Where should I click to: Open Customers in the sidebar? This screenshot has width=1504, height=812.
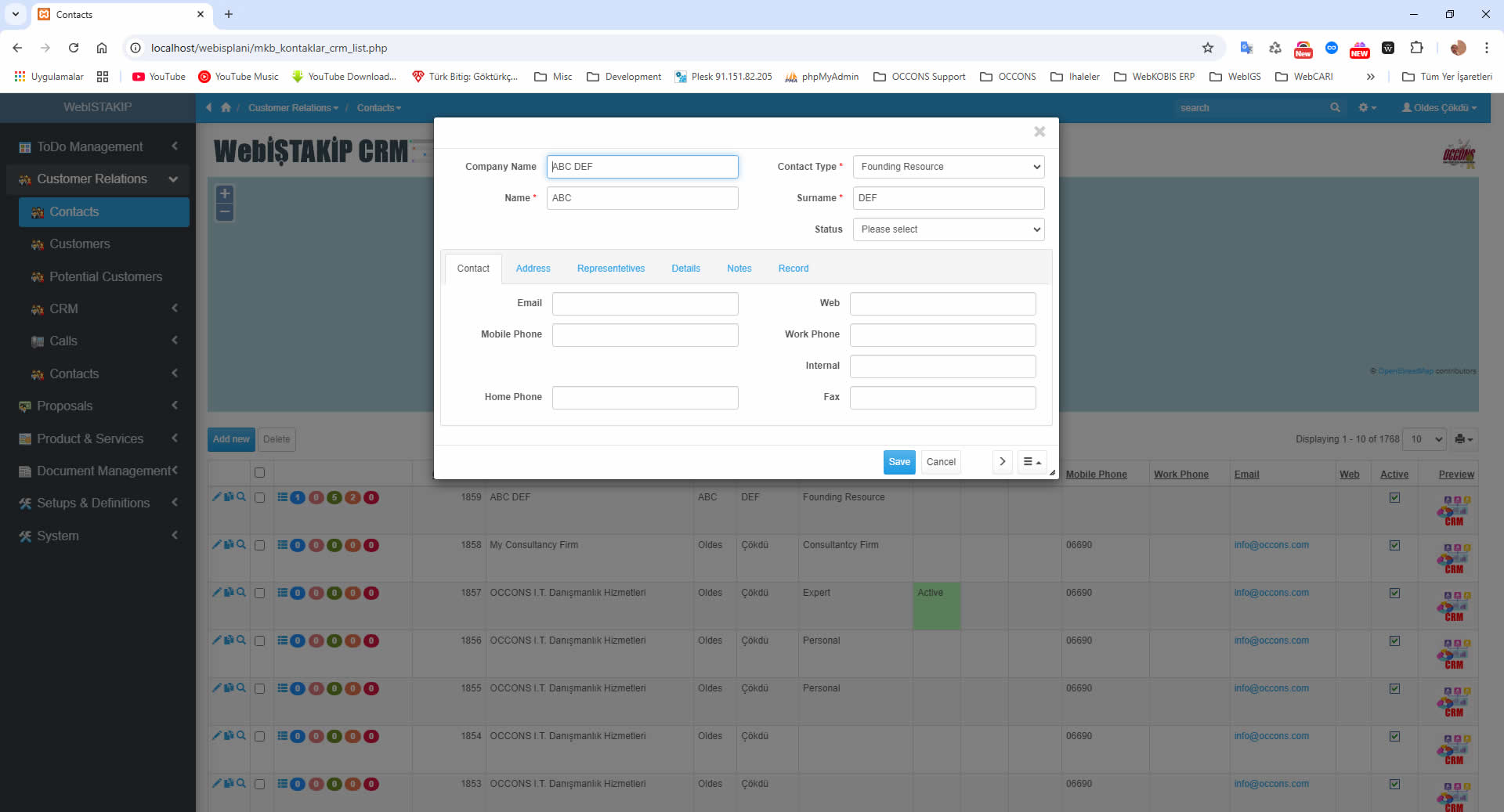coord(104,244)
